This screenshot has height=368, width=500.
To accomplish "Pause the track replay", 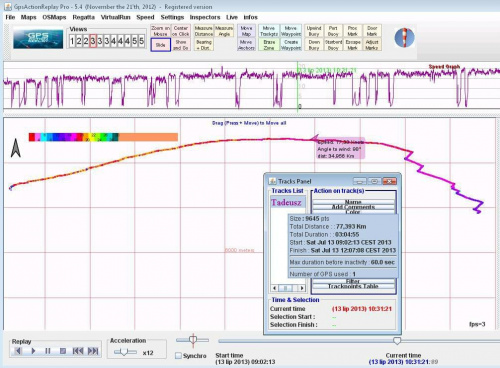I will (48, 351).
